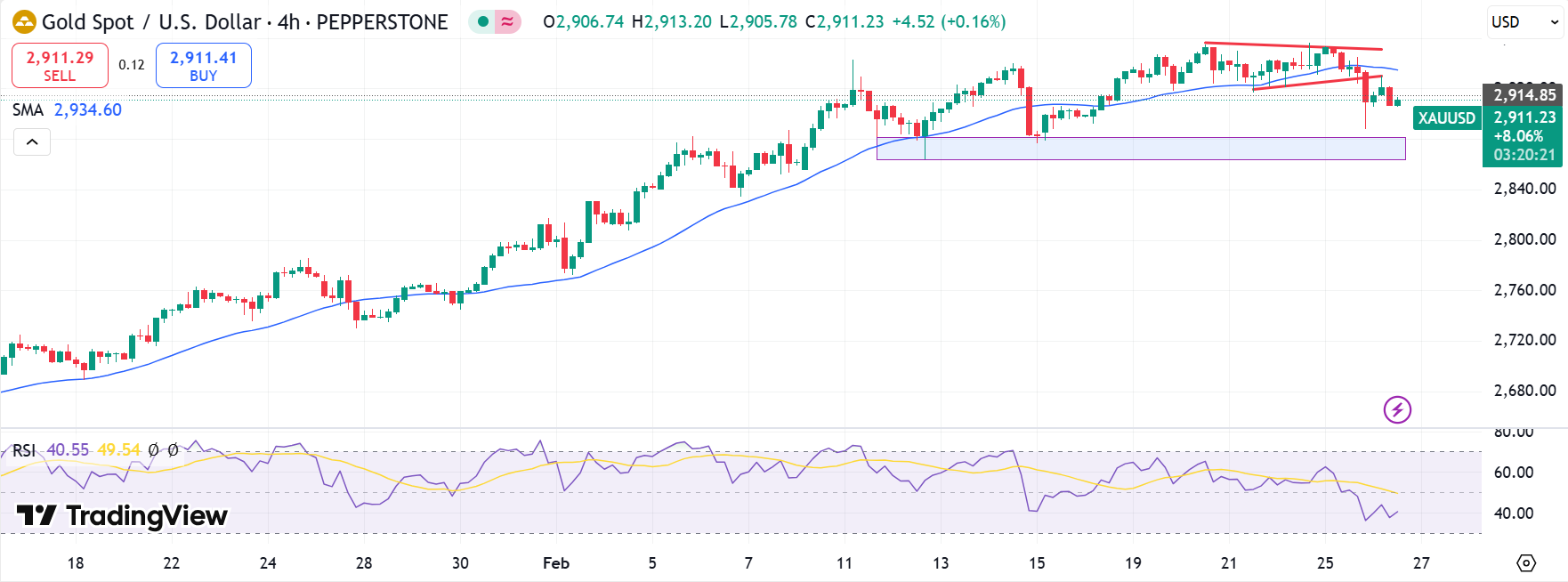Screen dimensions: 1568x582
Task: Click the pink delayed-data wave icon
Action: (507, 21)
